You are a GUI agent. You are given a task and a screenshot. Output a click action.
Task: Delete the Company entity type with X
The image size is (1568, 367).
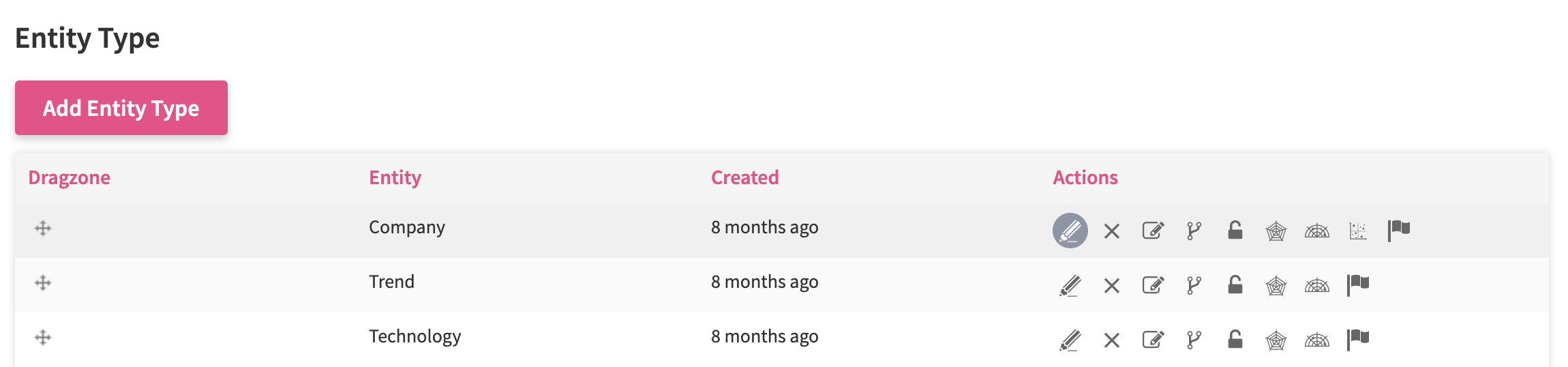[1111, 231]
